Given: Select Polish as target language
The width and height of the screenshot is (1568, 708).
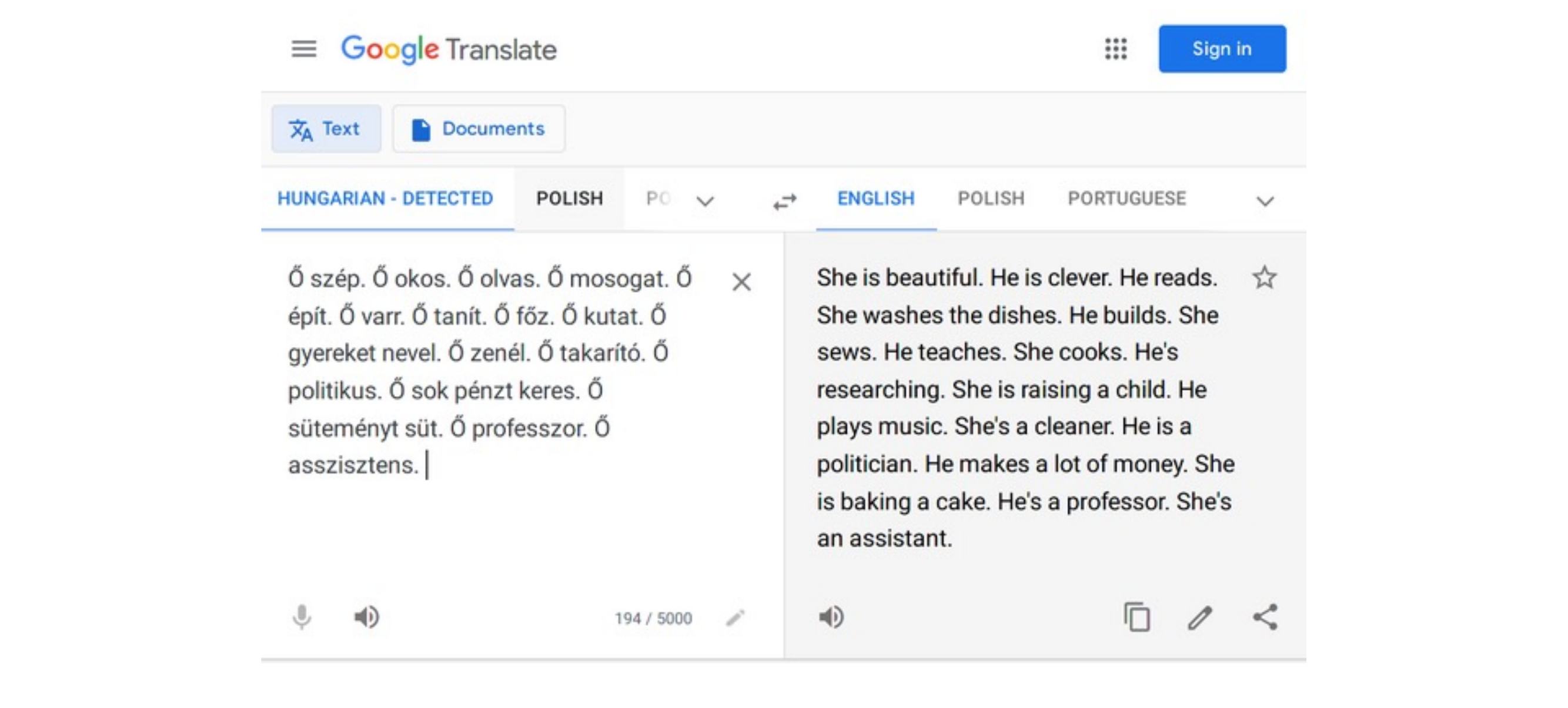Looking at the screenshot, I should click(990, 198).
